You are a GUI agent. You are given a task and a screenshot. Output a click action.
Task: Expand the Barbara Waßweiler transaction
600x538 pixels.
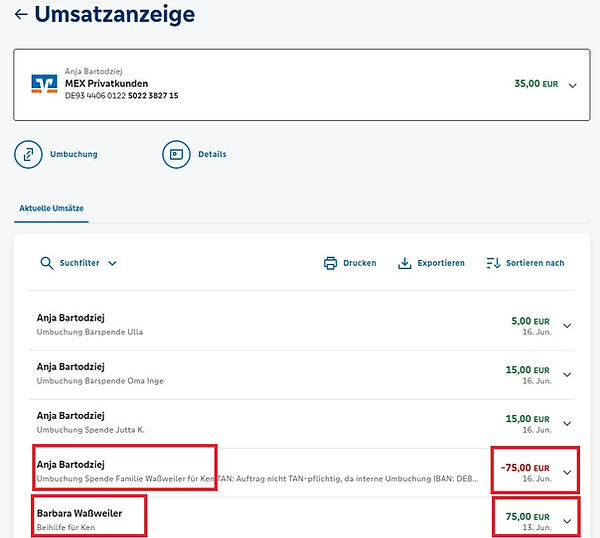tap(568, 520)
